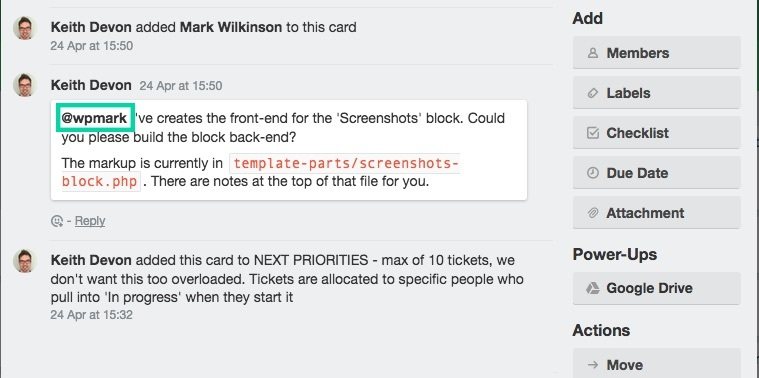Open the Mark Wilkinson profile name

(x=231, y=27)
